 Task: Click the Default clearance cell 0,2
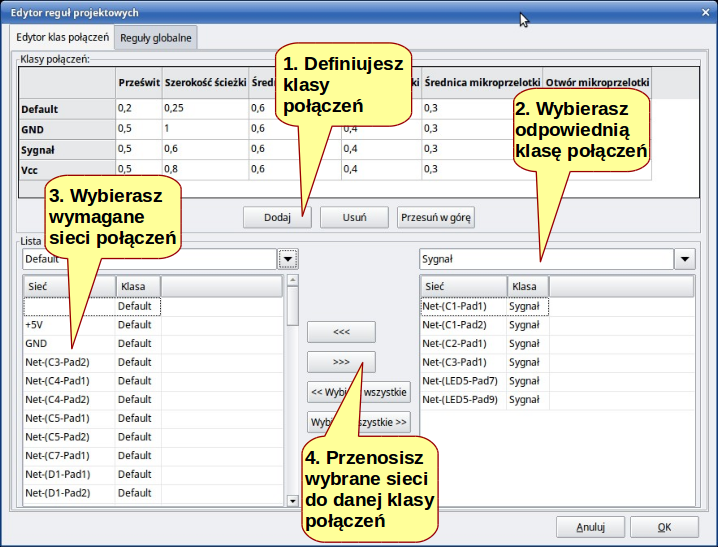pyautogui.click(x=139, y=108)
